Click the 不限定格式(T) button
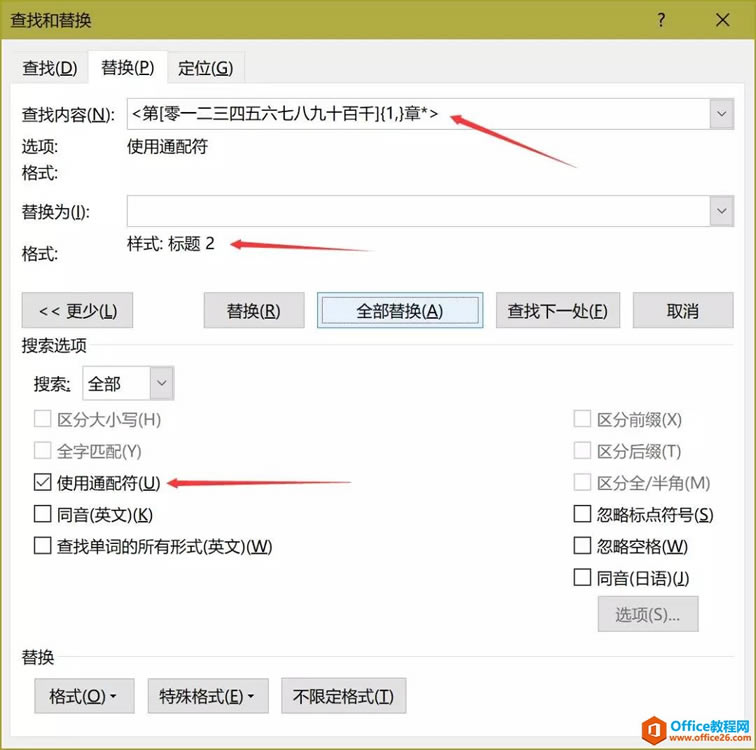The image size is (756, 750). [343, 696]
